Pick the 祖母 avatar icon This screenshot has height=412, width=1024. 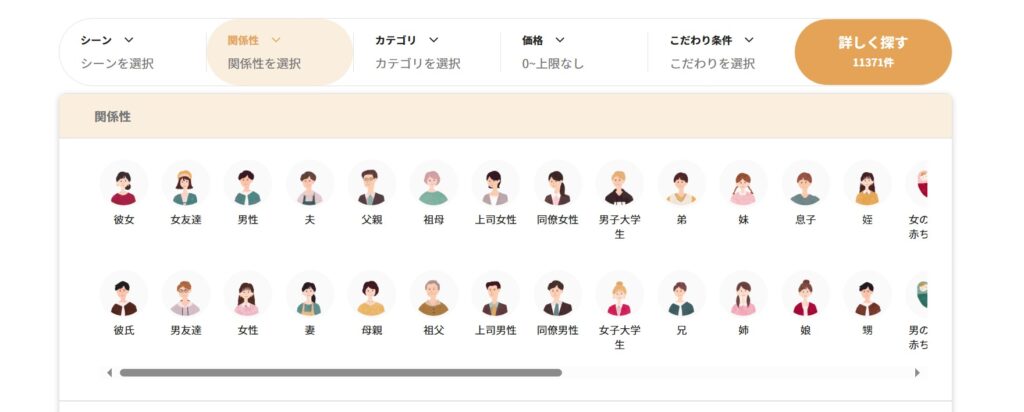point(433,184)
